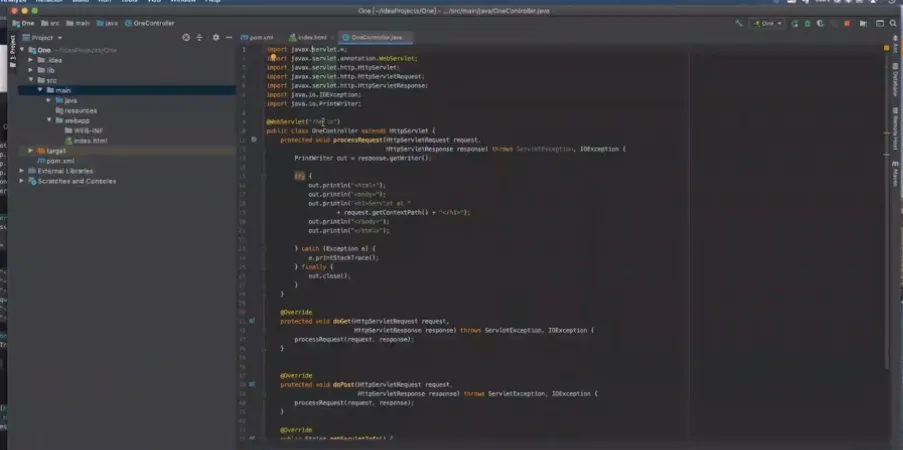The image size is (903, 450).
Task: Open the One run configuration dropdown
Action: pos(767,24)
